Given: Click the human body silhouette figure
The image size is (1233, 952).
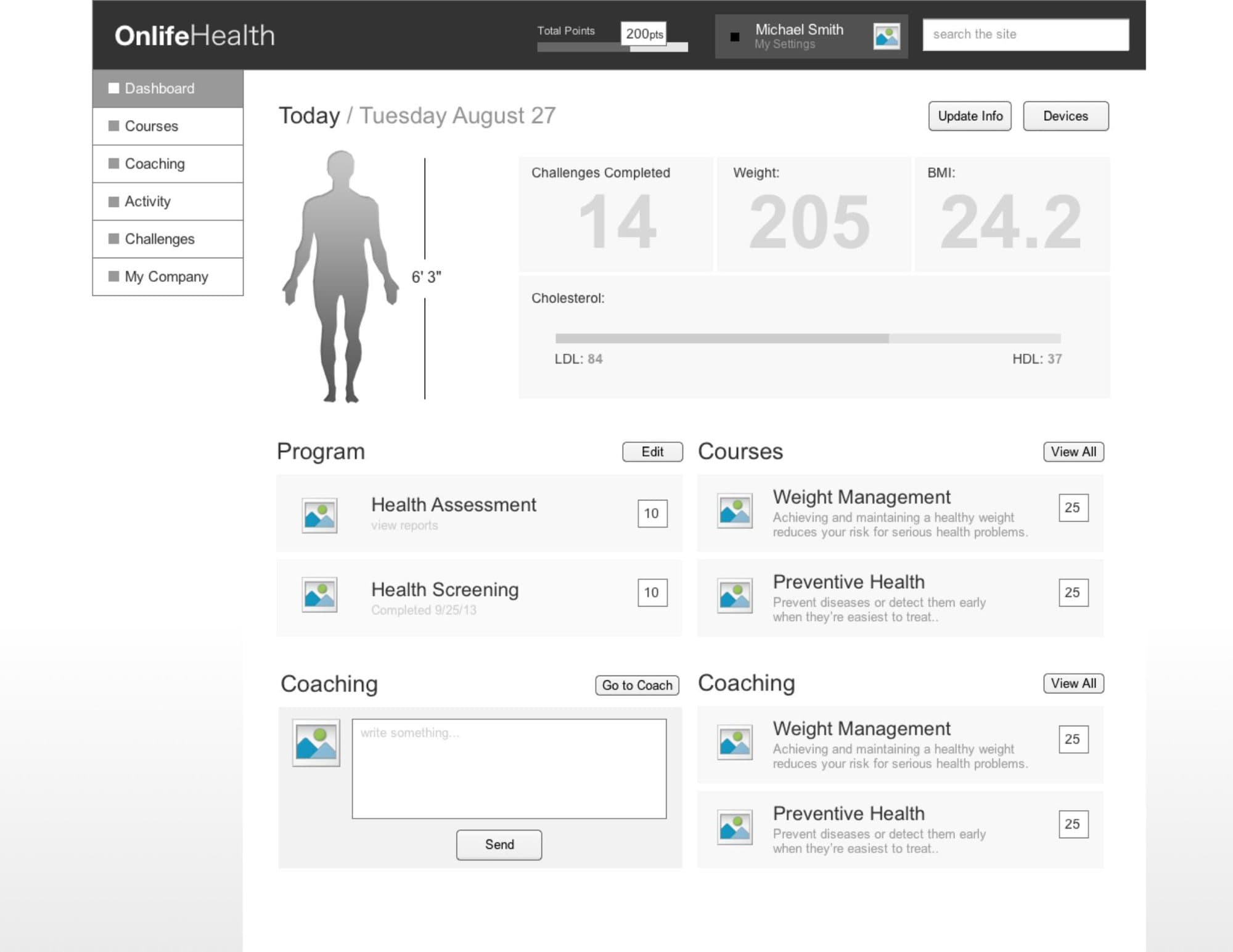Looking at the screenshot, I should point(341,276).
